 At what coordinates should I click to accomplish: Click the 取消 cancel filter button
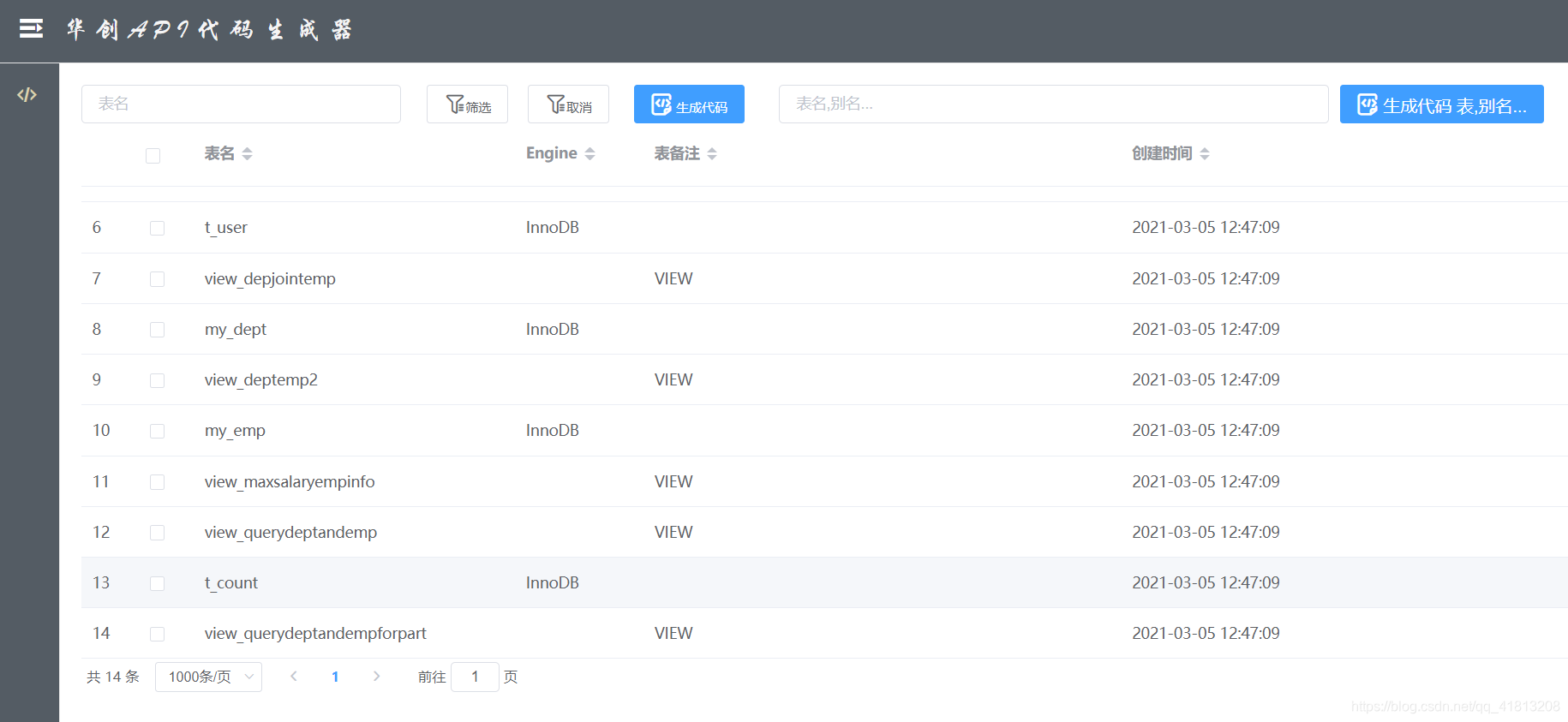pyautogui.click(x=568, y=104)
